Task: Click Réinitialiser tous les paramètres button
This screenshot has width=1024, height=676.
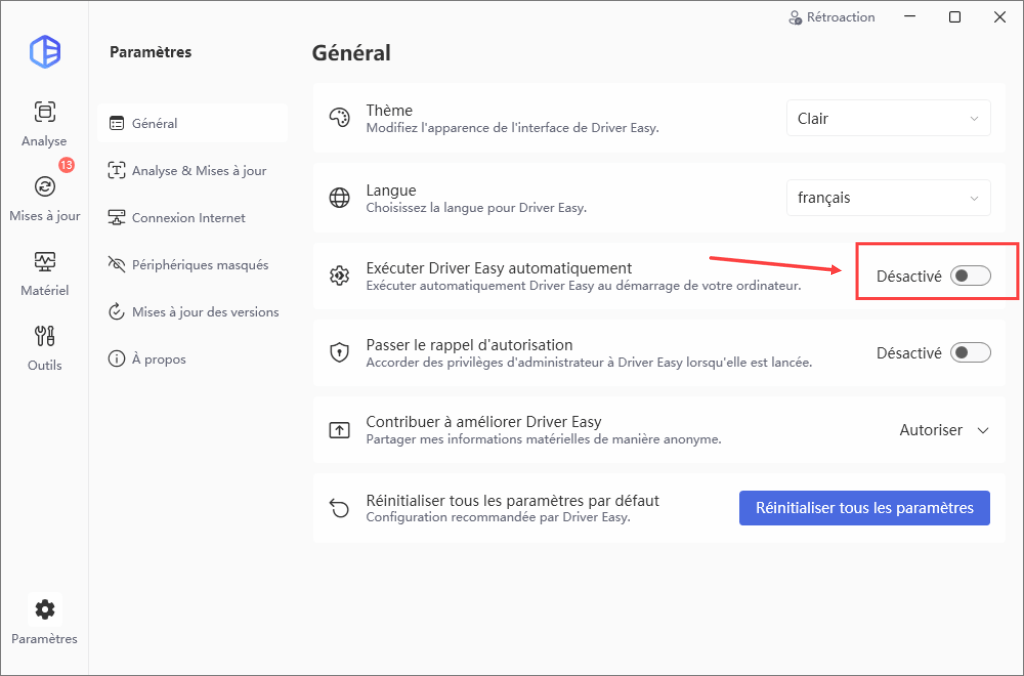Action: point(864,507)
